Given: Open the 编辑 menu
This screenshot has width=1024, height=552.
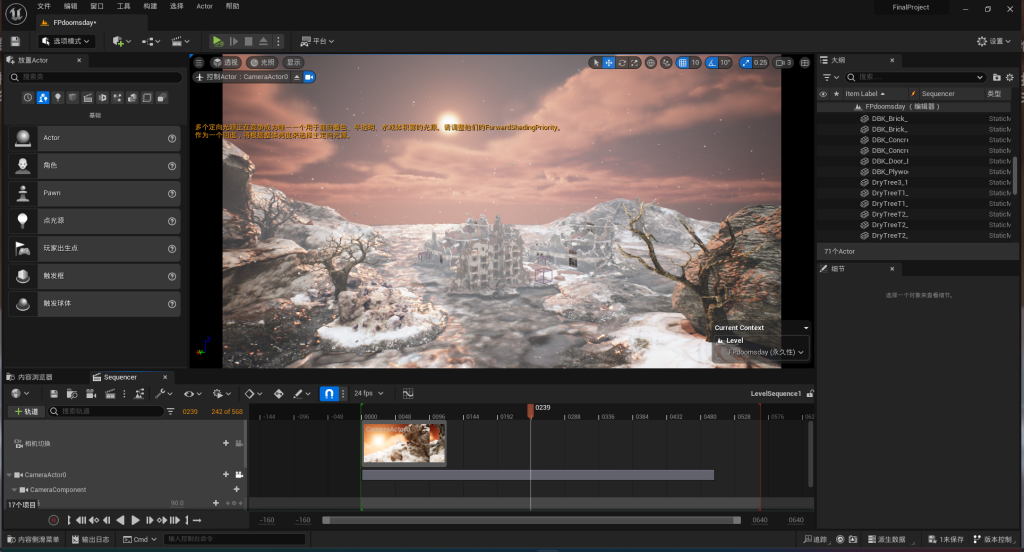Looking at the screenshot, I should click(71, 6).
